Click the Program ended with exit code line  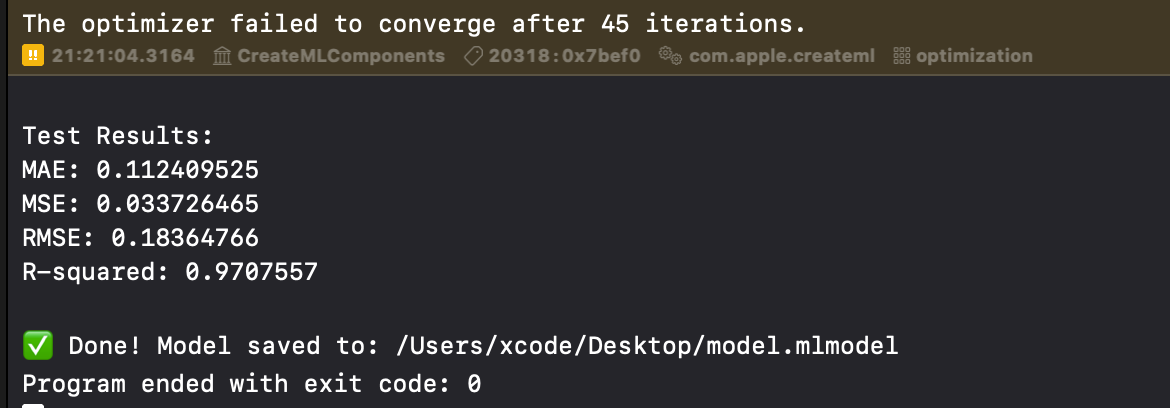pyautogui.click(x=251, y=384)
